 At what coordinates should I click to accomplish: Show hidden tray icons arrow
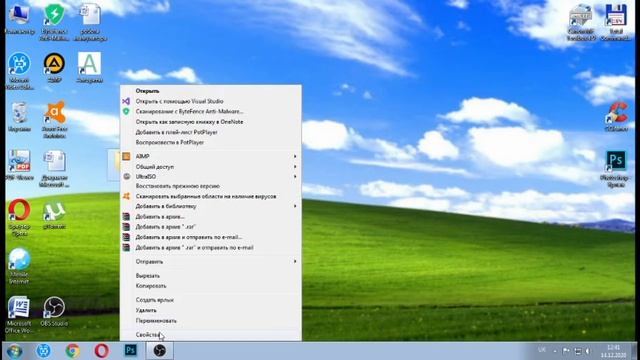[x=555, y=351]
